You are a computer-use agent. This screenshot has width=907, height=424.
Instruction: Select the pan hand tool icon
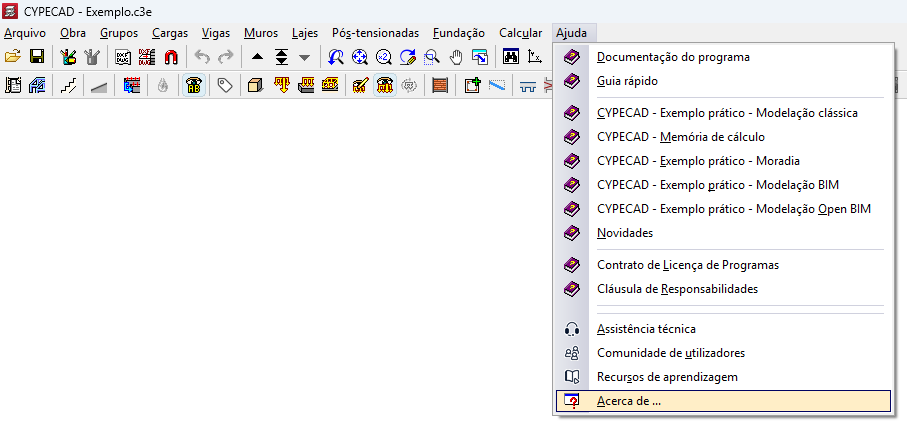(x=456, y=57)
